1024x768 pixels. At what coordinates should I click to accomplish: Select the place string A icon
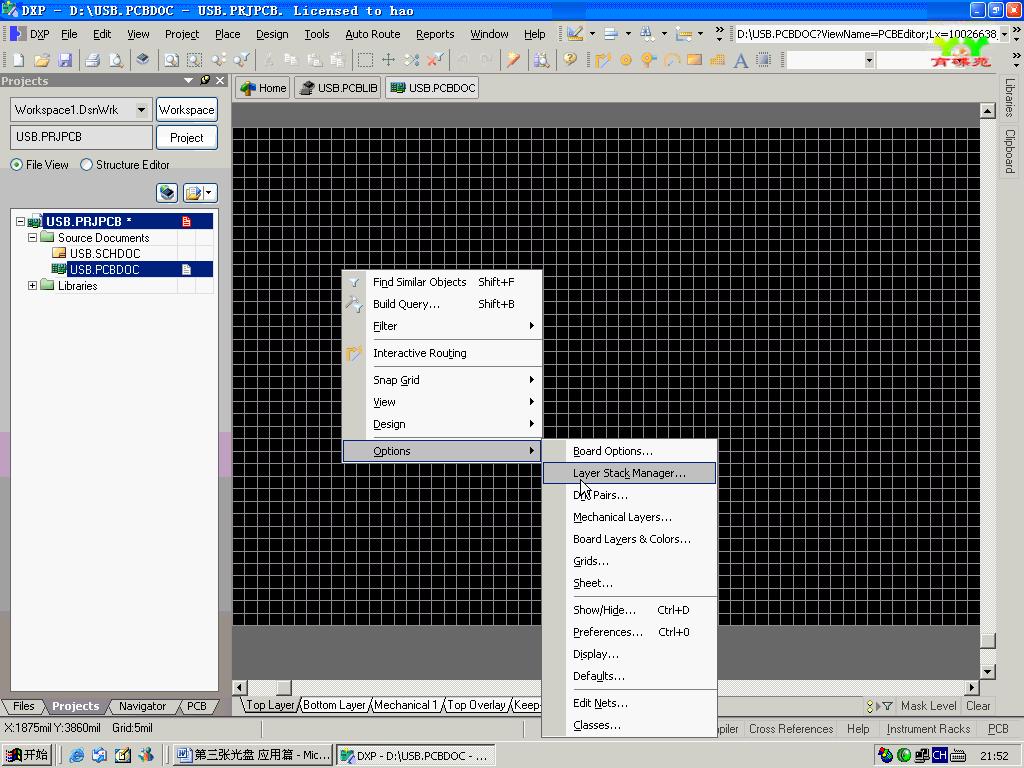(x=740, y=60)
